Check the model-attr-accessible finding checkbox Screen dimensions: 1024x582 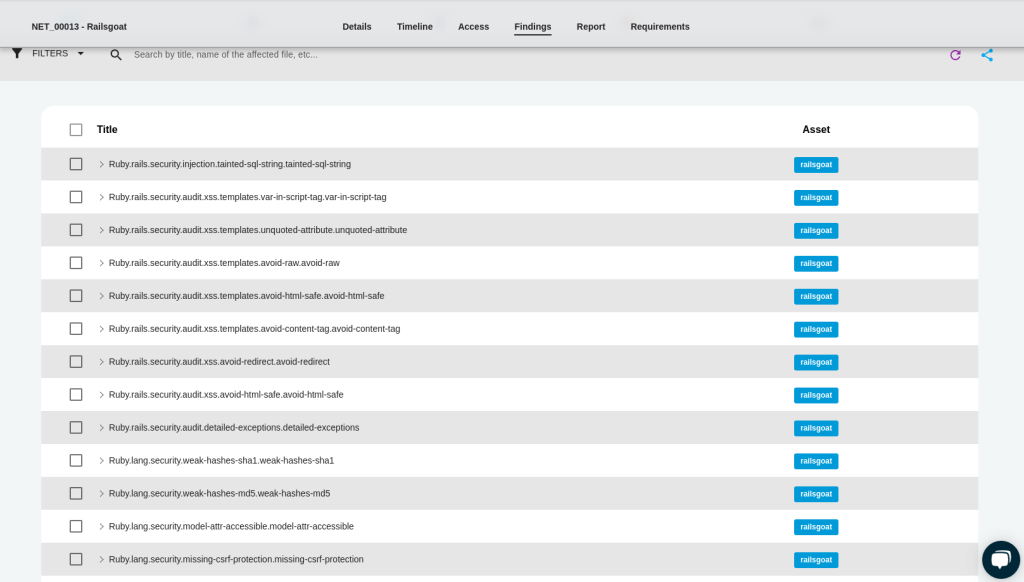point(76,526)
